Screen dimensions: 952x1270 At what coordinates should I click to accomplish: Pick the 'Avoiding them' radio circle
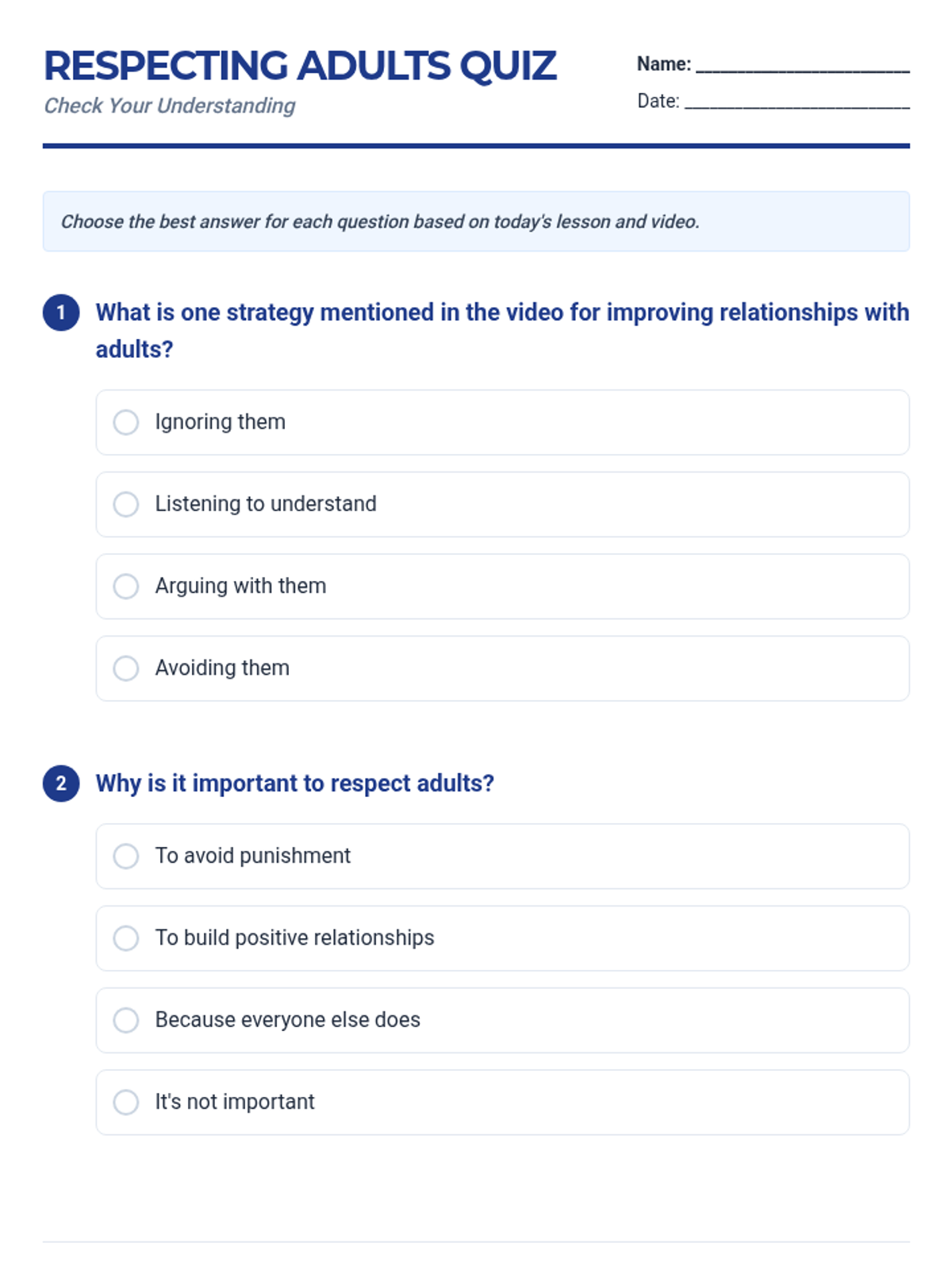pos(126,668)
